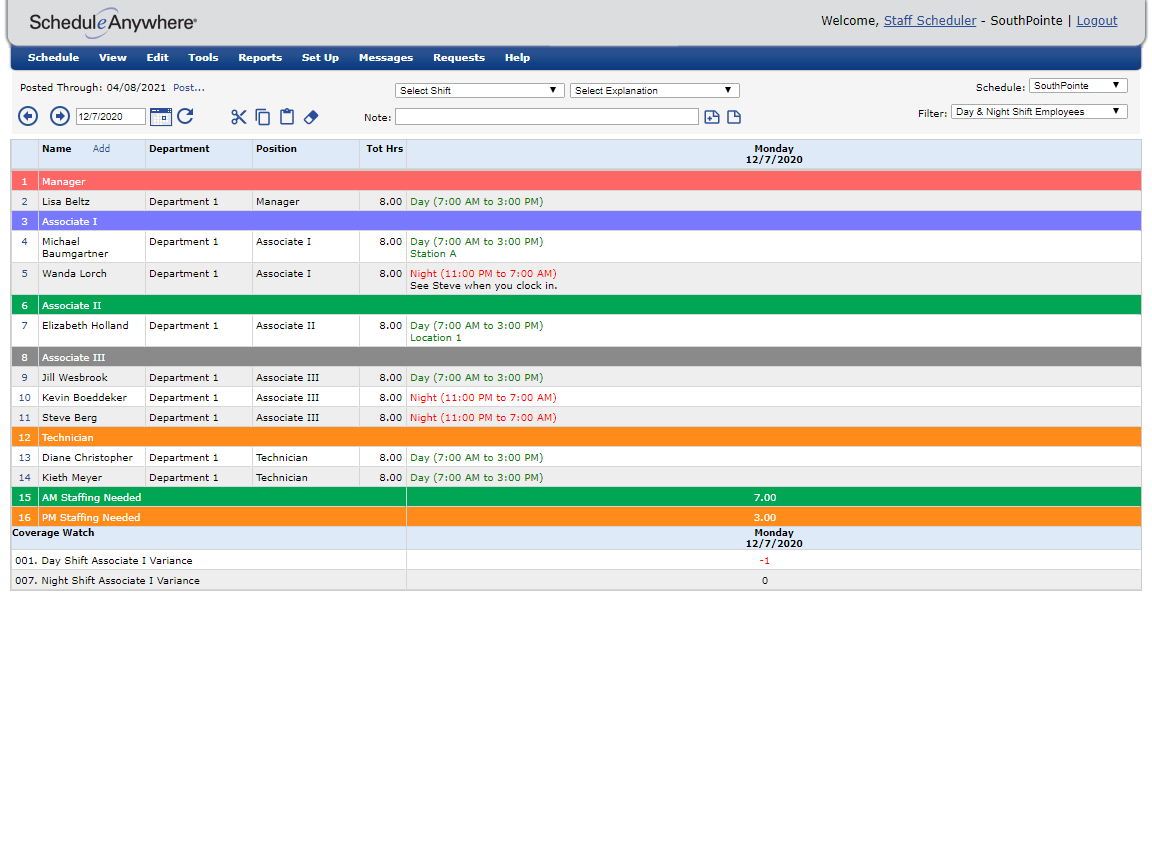Cut selection with scissors icon
The width and height of the screenshot is (1152, 864).
[238, 117]
